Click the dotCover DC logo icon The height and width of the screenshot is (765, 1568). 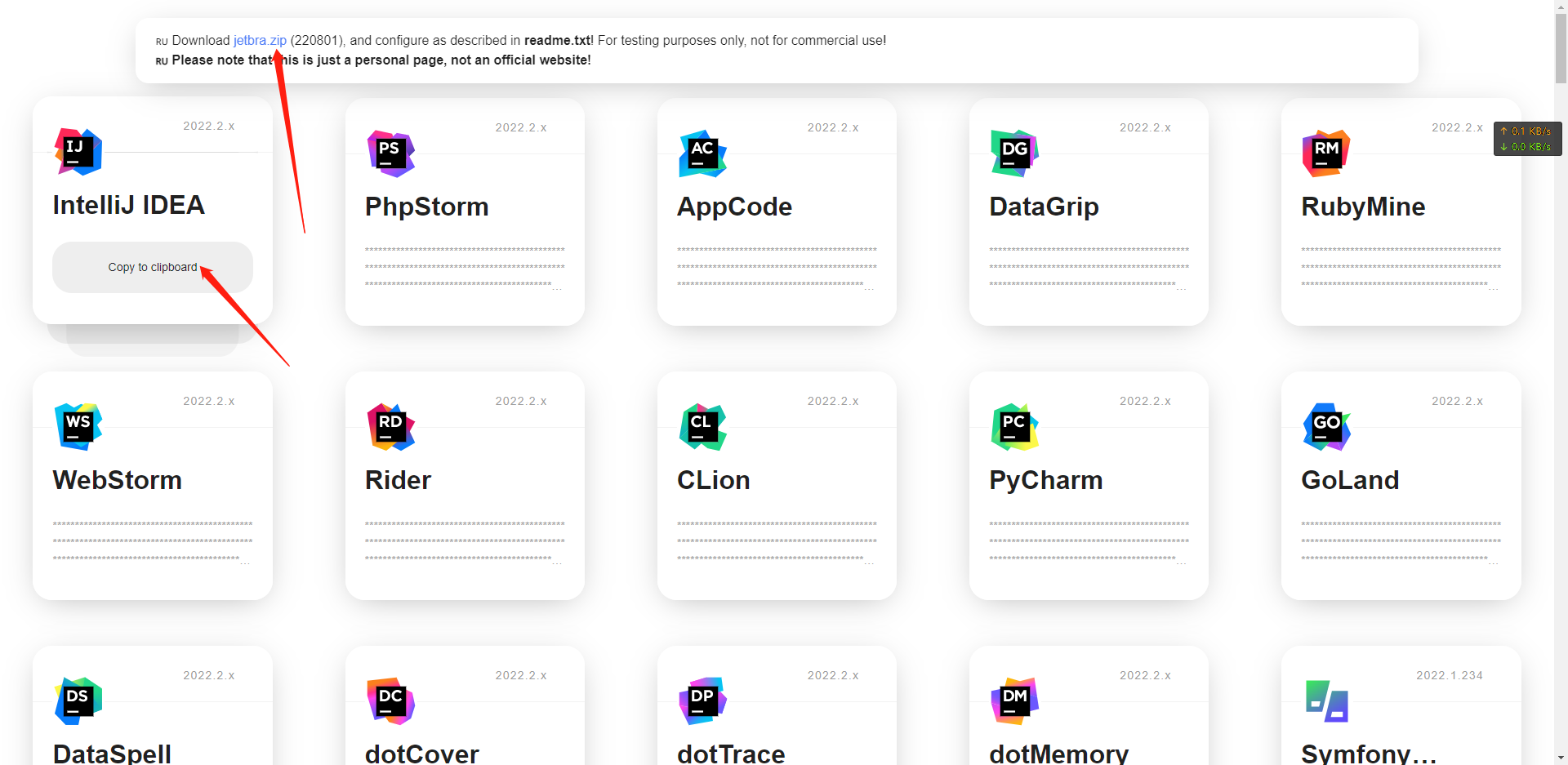click(391, 701)
